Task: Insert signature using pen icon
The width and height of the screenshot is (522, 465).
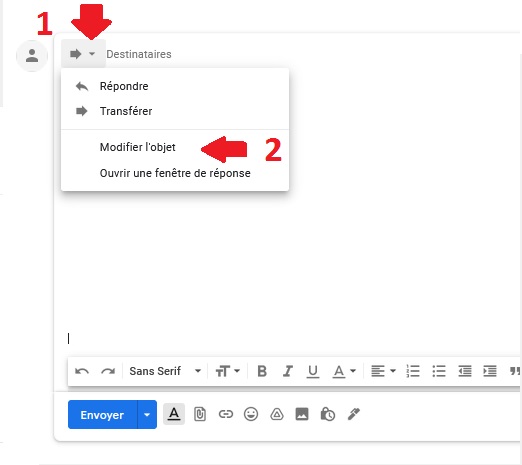Action: [354, 414]
